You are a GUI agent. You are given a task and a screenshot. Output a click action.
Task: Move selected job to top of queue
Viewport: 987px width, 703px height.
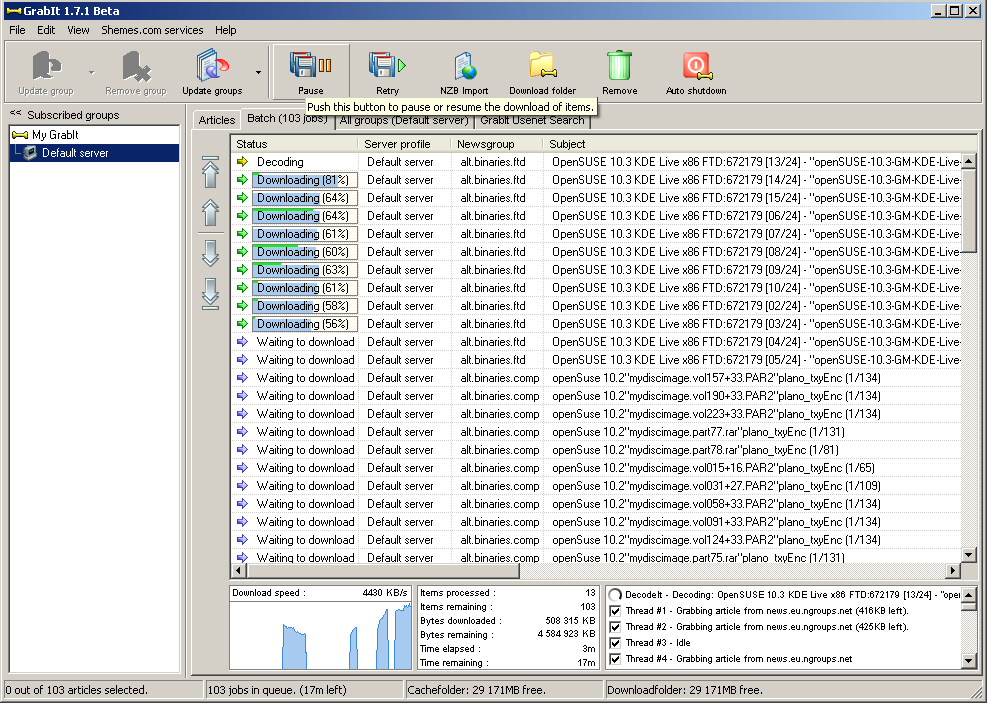210,171
